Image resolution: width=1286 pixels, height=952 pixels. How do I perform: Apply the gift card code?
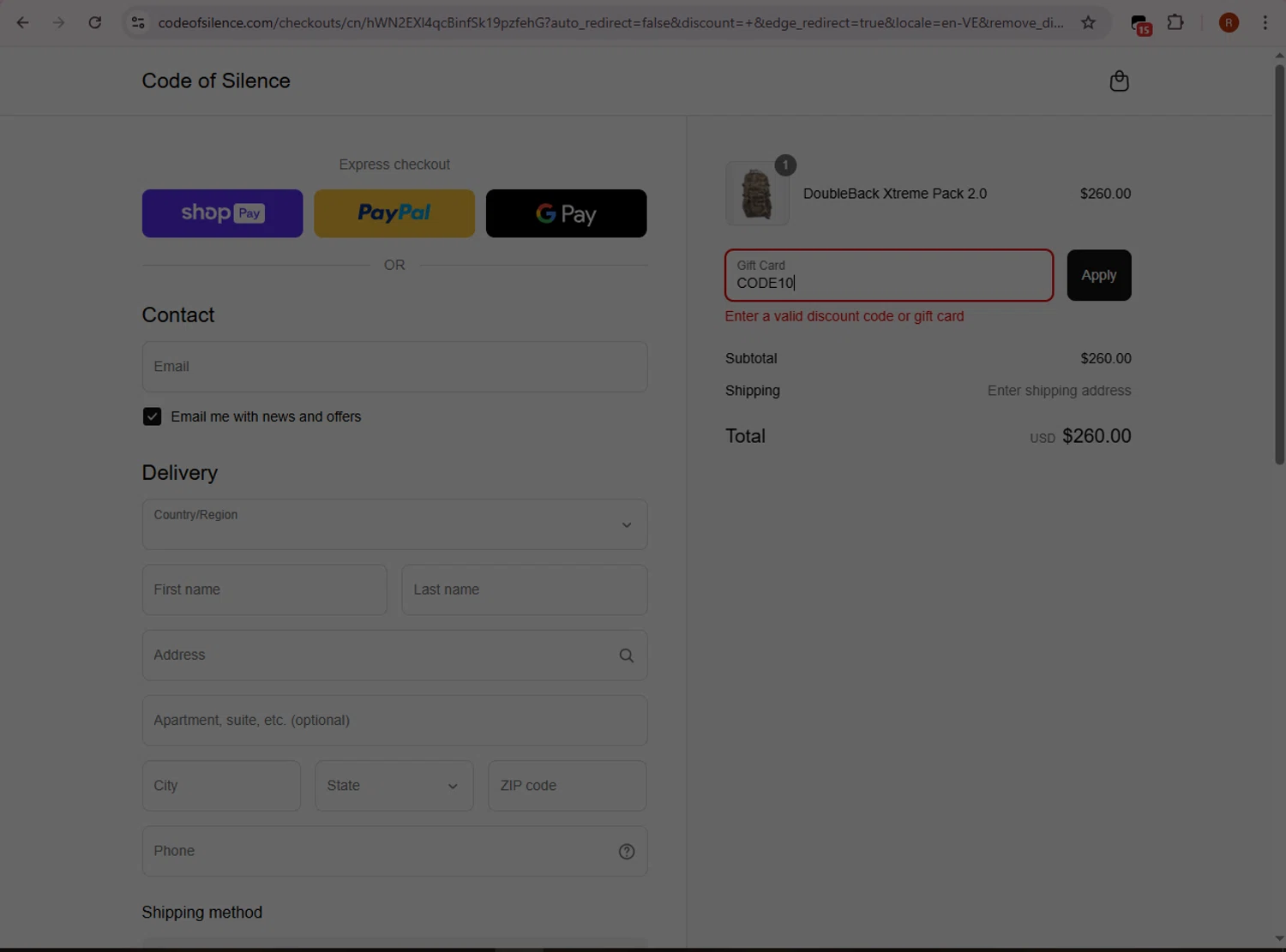point(1099,275)
